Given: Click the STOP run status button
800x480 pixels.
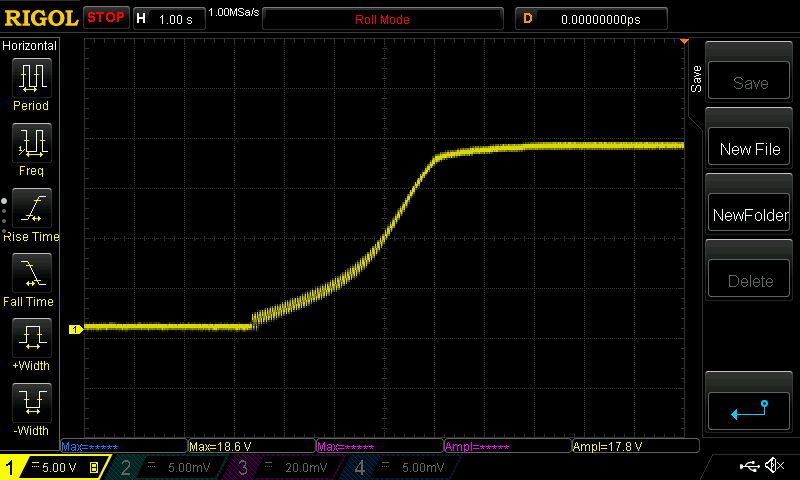Looking at the screenshot, I should click(x=106, y=18).
